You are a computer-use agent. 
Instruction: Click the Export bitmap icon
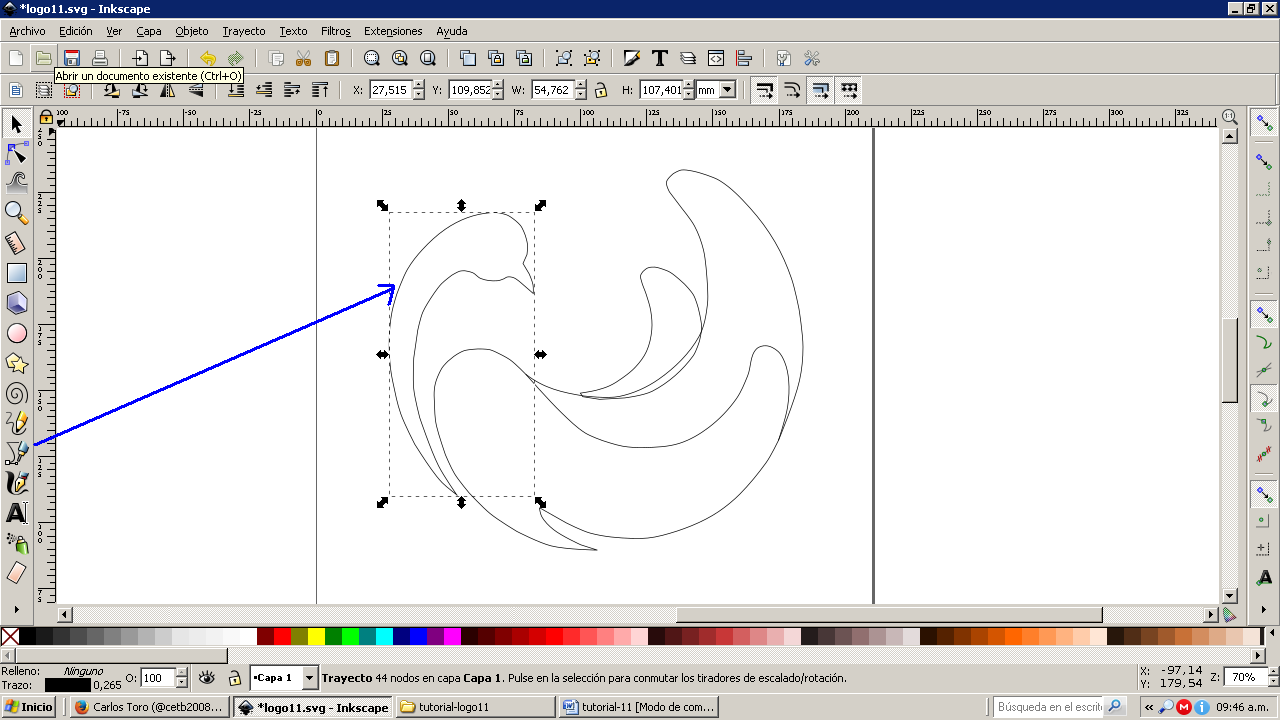168,58
